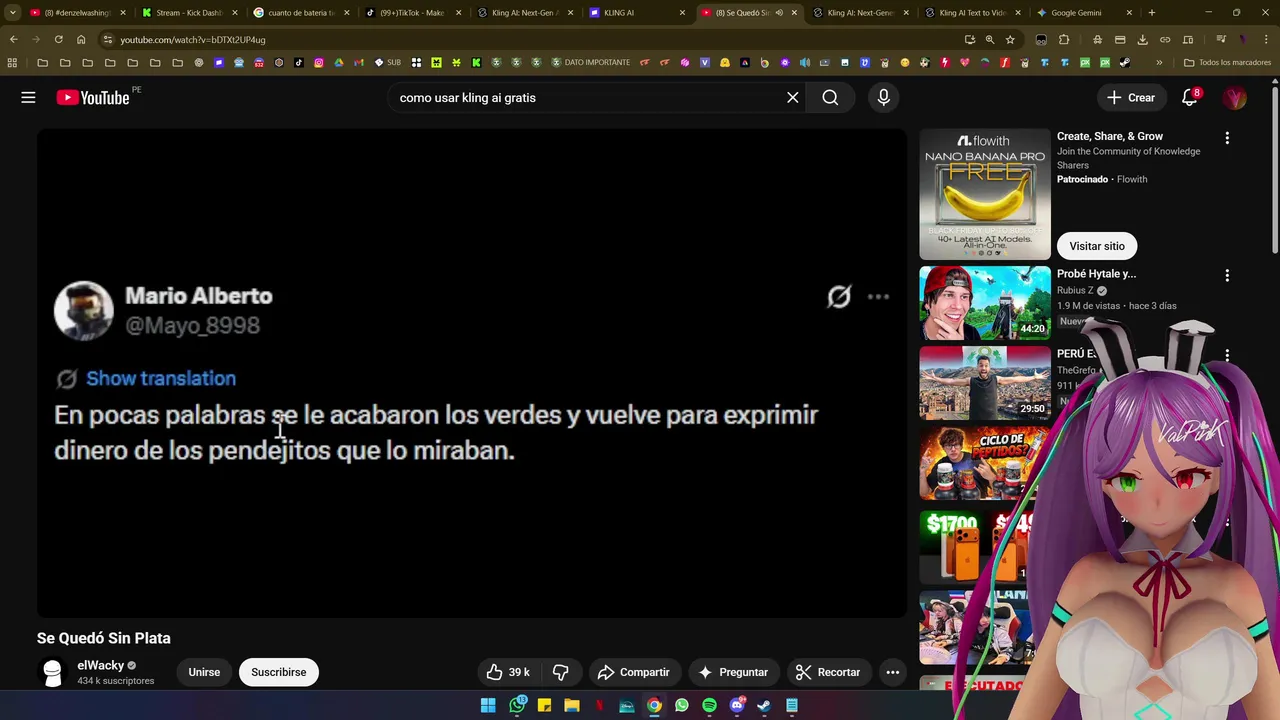Open Steam from the taskbar
Viewport: 1280px width, 720px height.
tap(764, 705)
